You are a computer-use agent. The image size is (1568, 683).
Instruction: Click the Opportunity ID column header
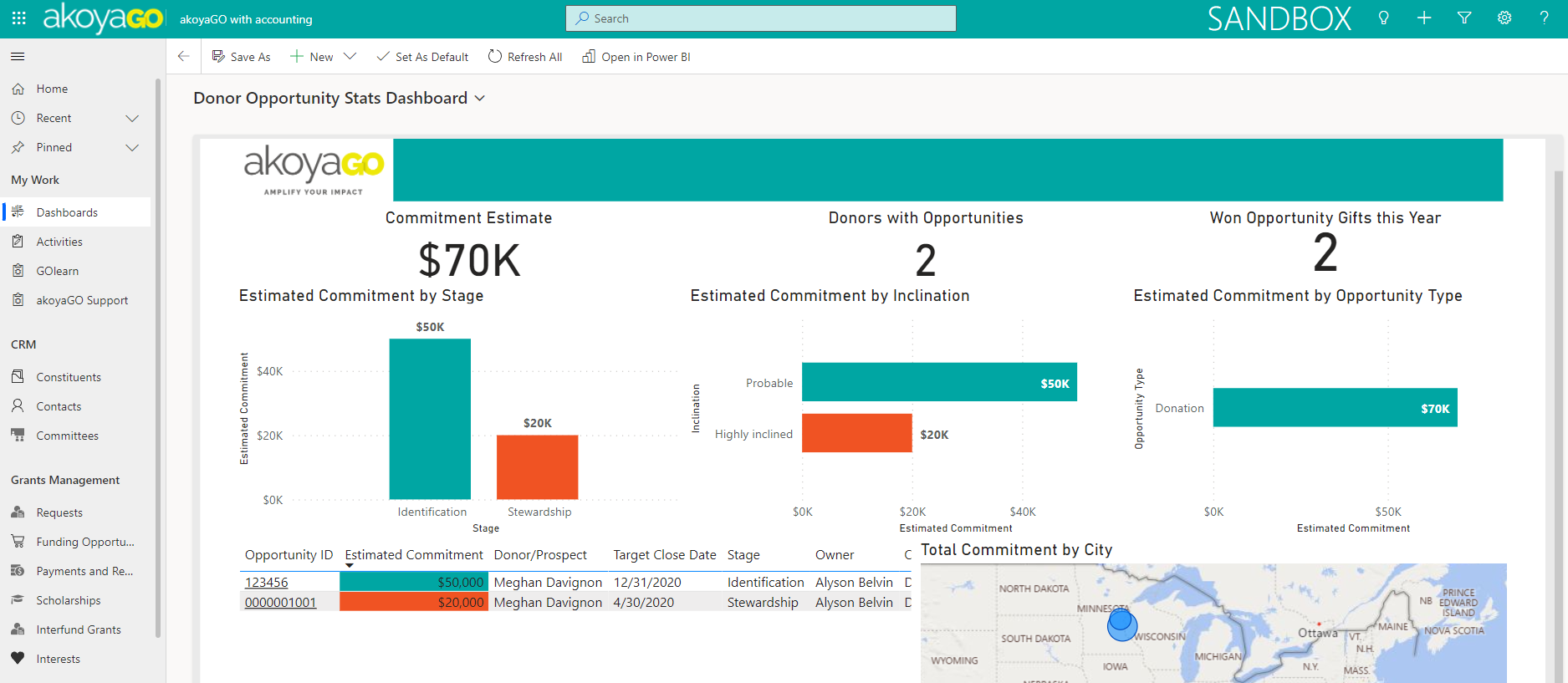click(x=289, y=555)
